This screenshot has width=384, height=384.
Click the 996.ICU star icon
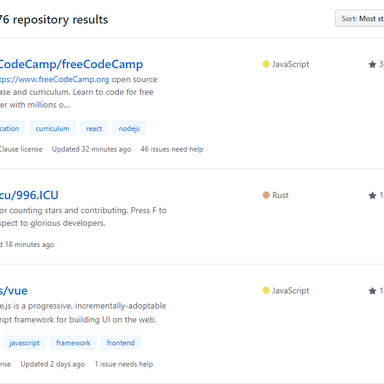click(372, 195)
